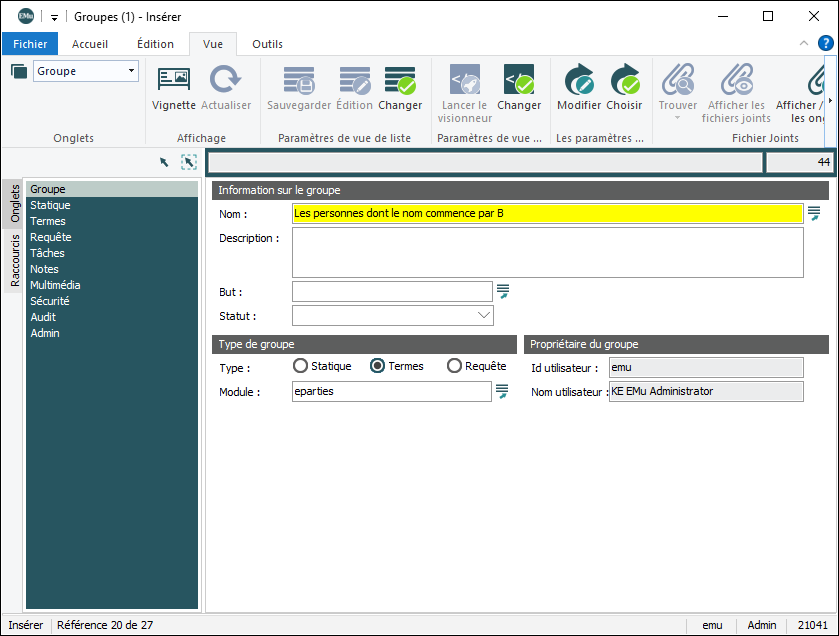Screen dimensions: 839x636
Task: Select Multimédia in the left tabs list
Action: point(55,285)
